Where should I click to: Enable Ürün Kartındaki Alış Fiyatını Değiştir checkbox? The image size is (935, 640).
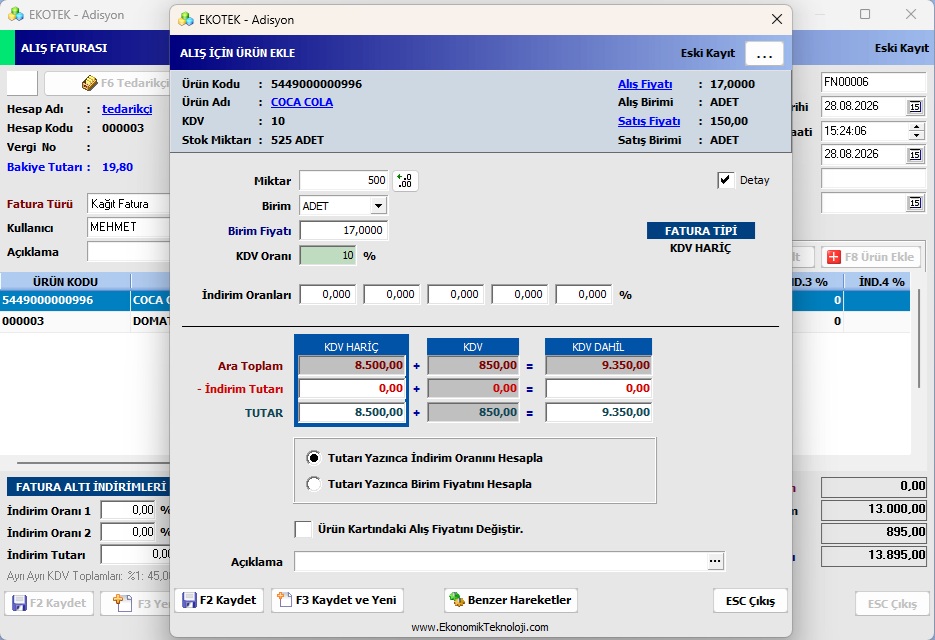tap(303, 529)
